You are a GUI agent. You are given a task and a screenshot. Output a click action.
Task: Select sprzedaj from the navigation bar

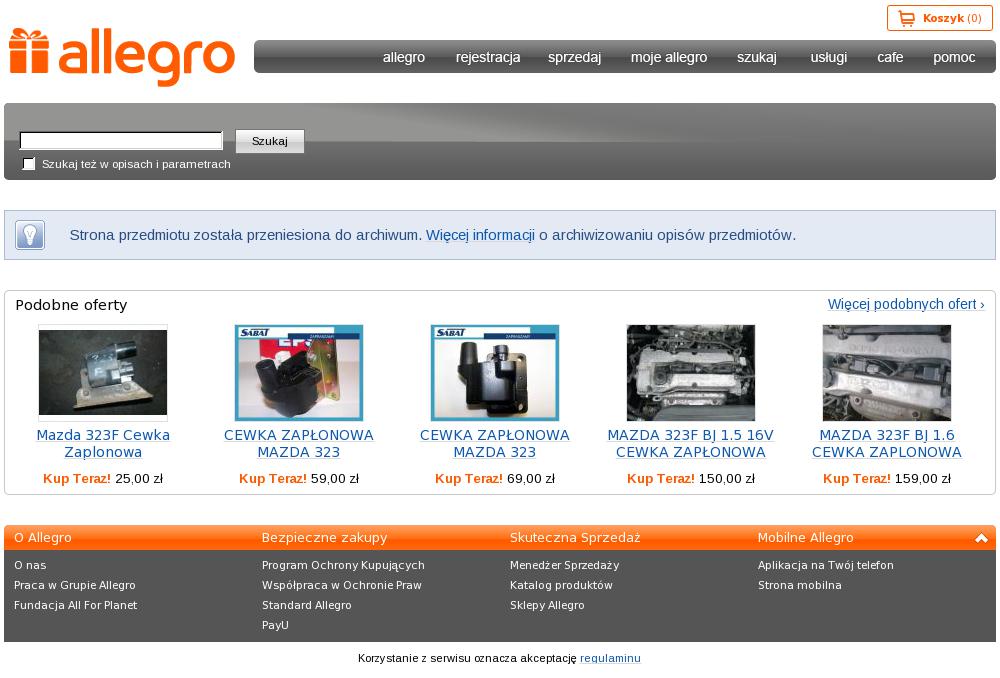click(x=575, y=57)
